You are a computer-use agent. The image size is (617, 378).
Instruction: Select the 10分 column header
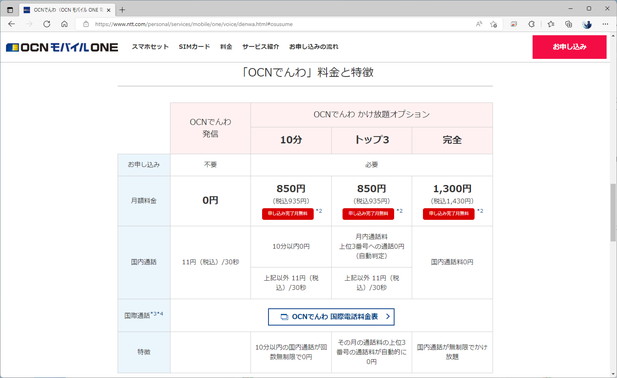click(x=291, y=140)
